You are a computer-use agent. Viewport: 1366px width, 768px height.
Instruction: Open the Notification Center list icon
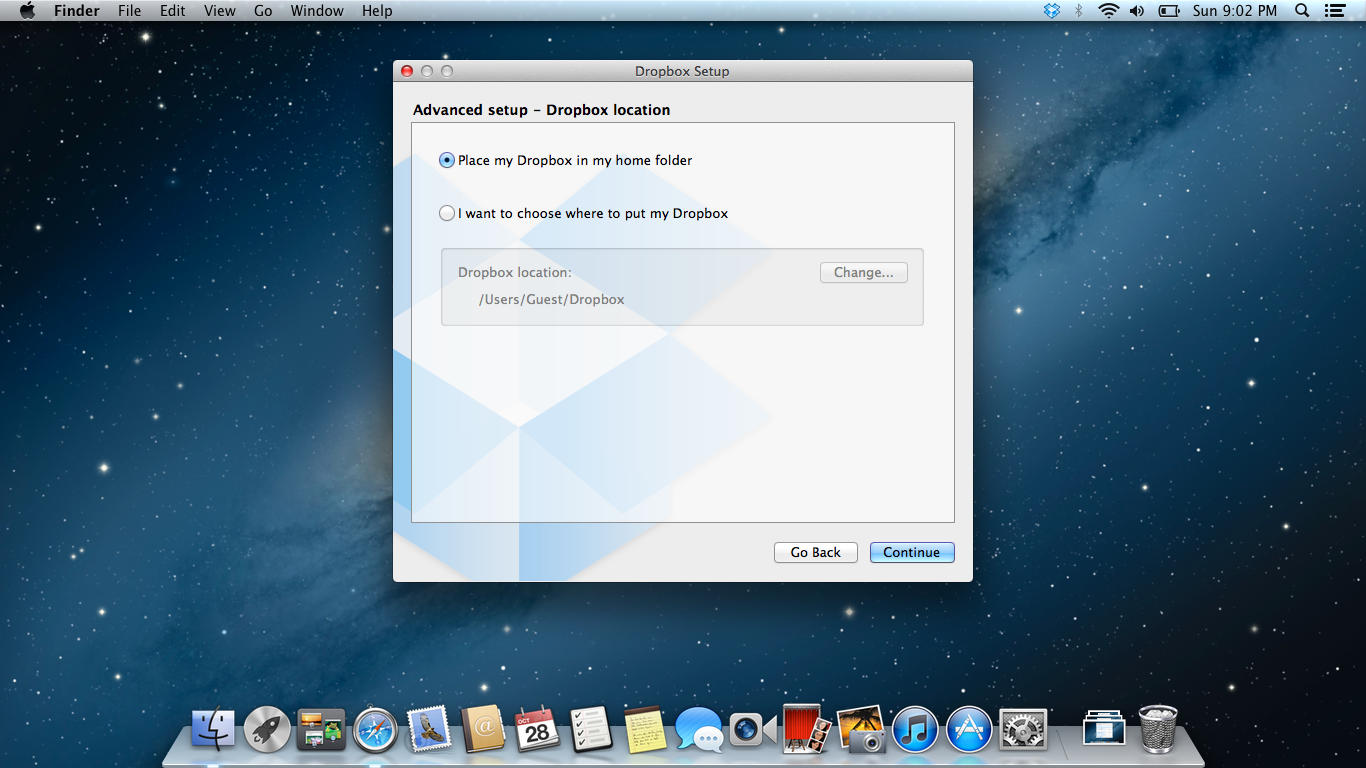pos(1334,11)
